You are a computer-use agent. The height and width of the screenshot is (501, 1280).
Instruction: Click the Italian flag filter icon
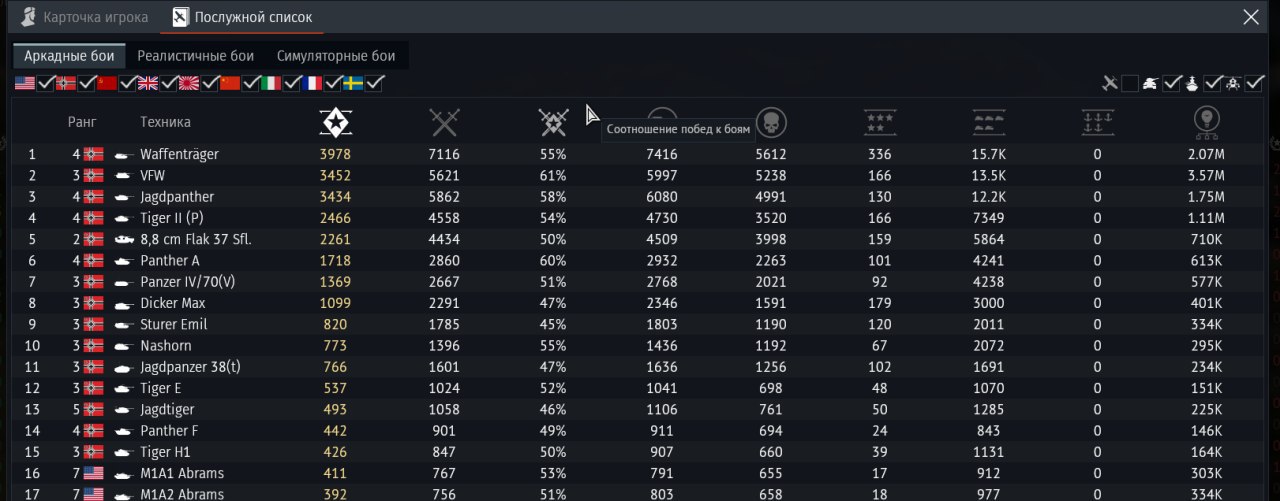pyautogui.click(x=271, y=83)
